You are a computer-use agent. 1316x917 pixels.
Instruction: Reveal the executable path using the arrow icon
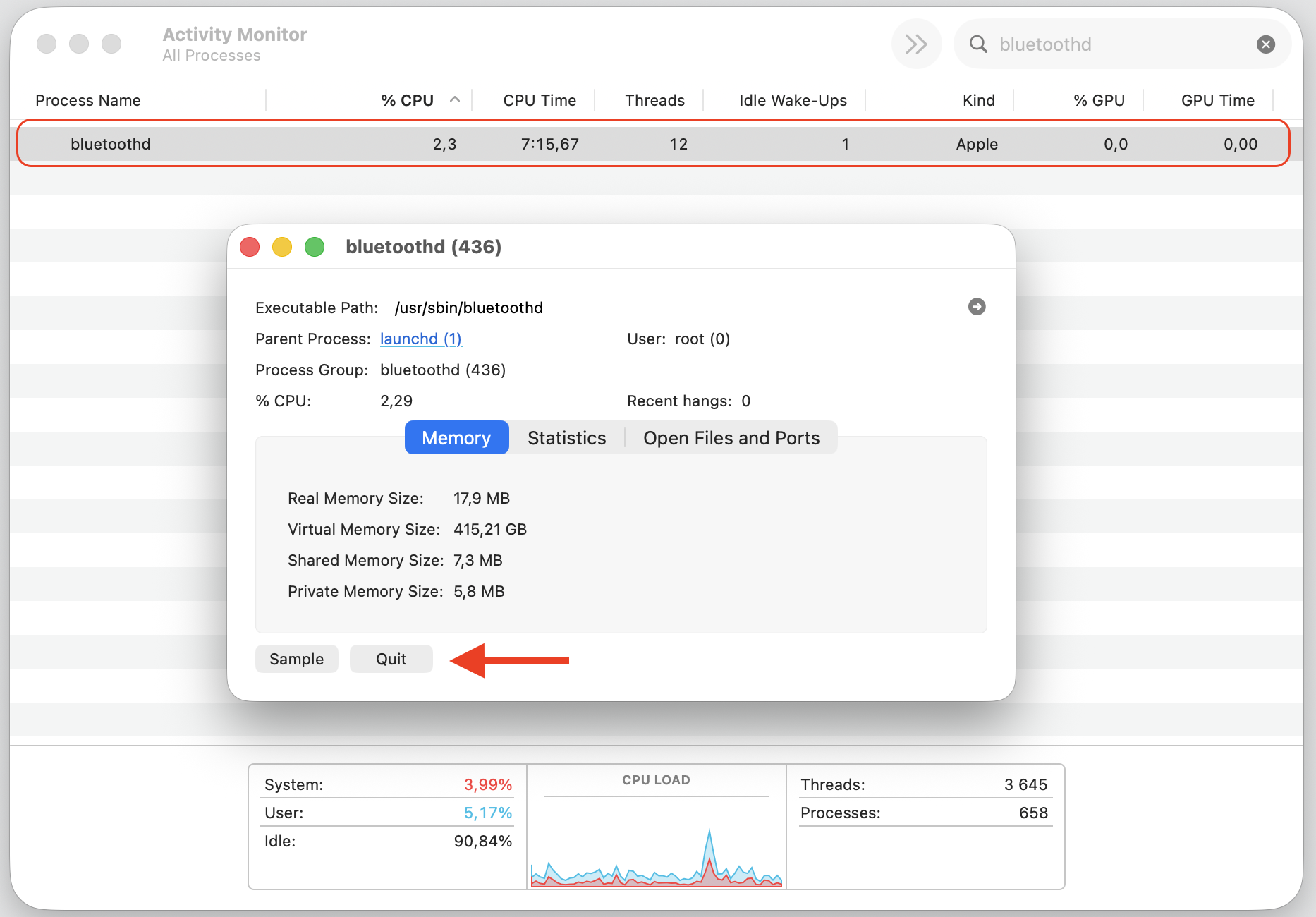click(x=977, y=307)
